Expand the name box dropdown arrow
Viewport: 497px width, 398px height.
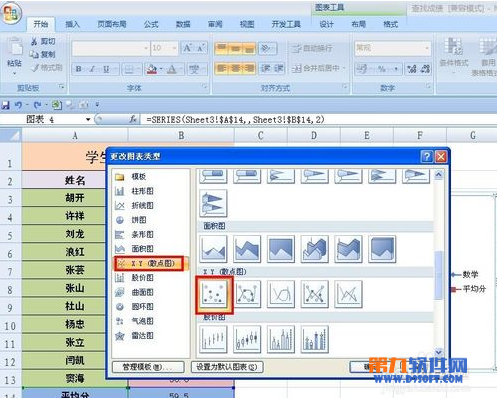coord(88,119)
